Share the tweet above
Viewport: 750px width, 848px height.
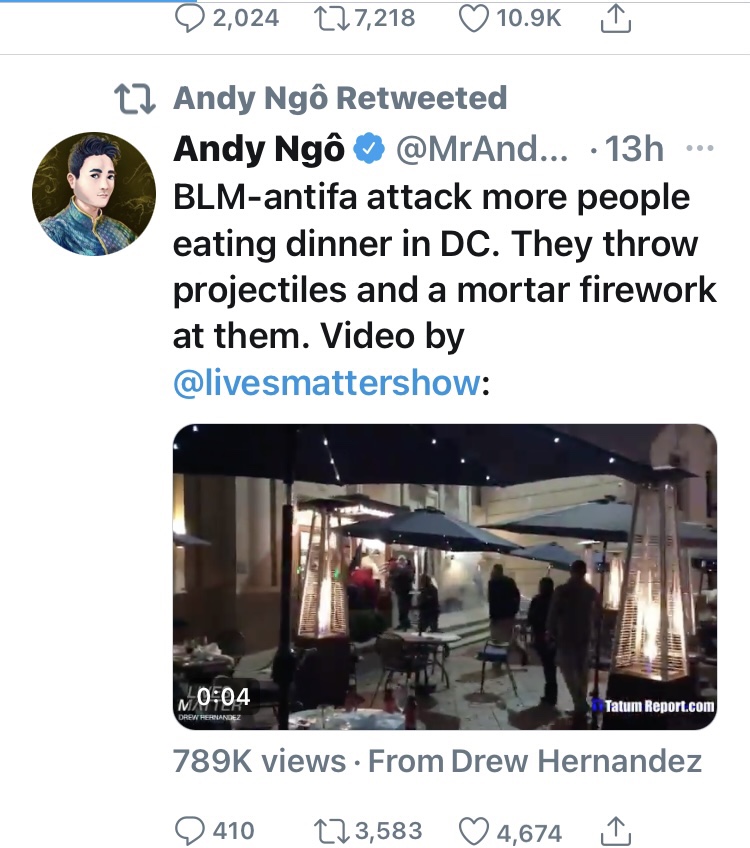point(616,18)
